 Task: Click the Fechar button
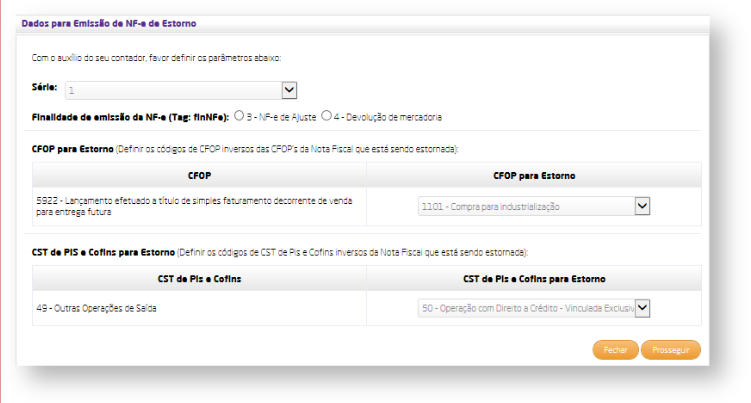(615, 350)
